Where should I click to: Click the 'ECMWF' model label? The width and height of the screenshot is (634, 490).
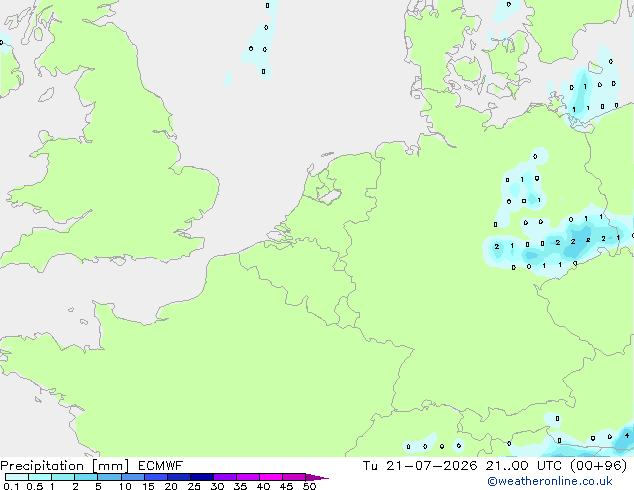[x=161, y=466]
